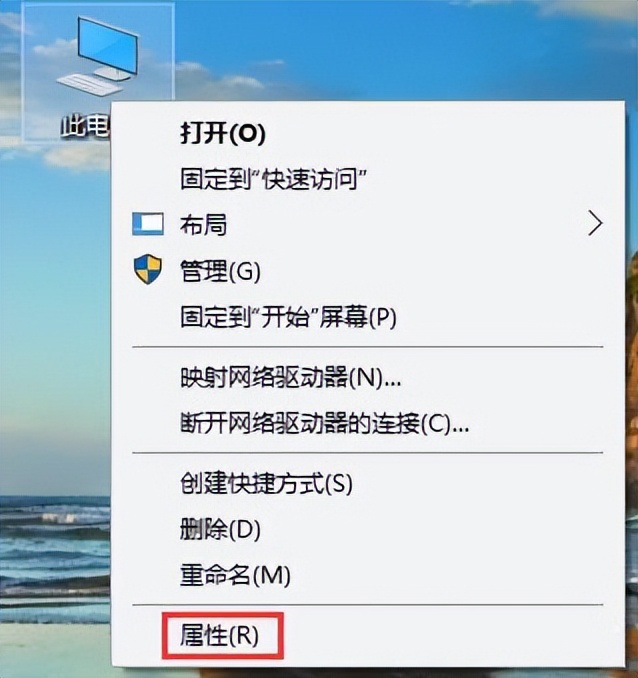The image size is (638, 678).
Task: Click the 此电 label under desktop icon
Action: click(x=86, y=126)
